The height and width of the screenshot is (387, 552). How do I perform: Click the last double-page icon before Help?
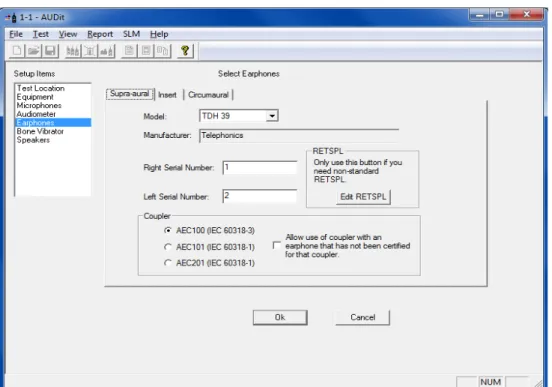(163, 51)
